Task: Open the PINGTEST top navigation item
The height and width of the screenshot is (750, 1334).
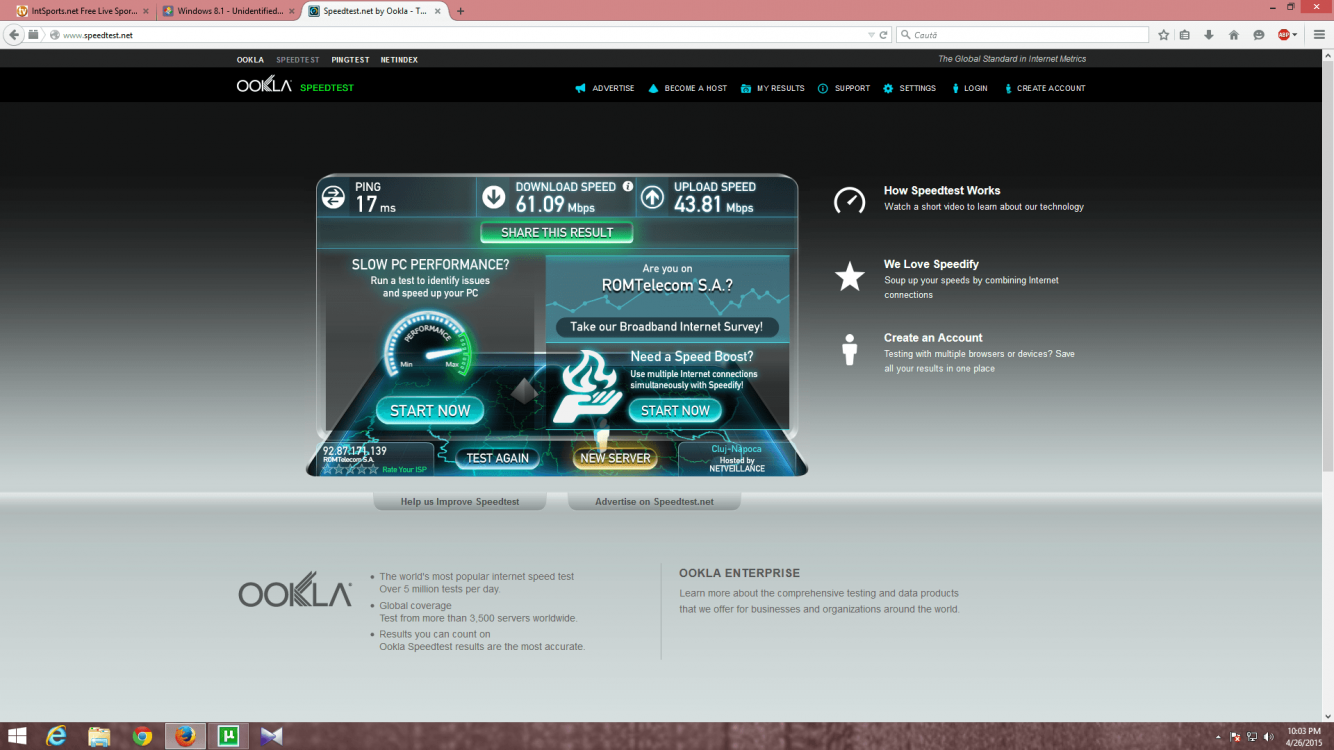Action: coord(350,60)
